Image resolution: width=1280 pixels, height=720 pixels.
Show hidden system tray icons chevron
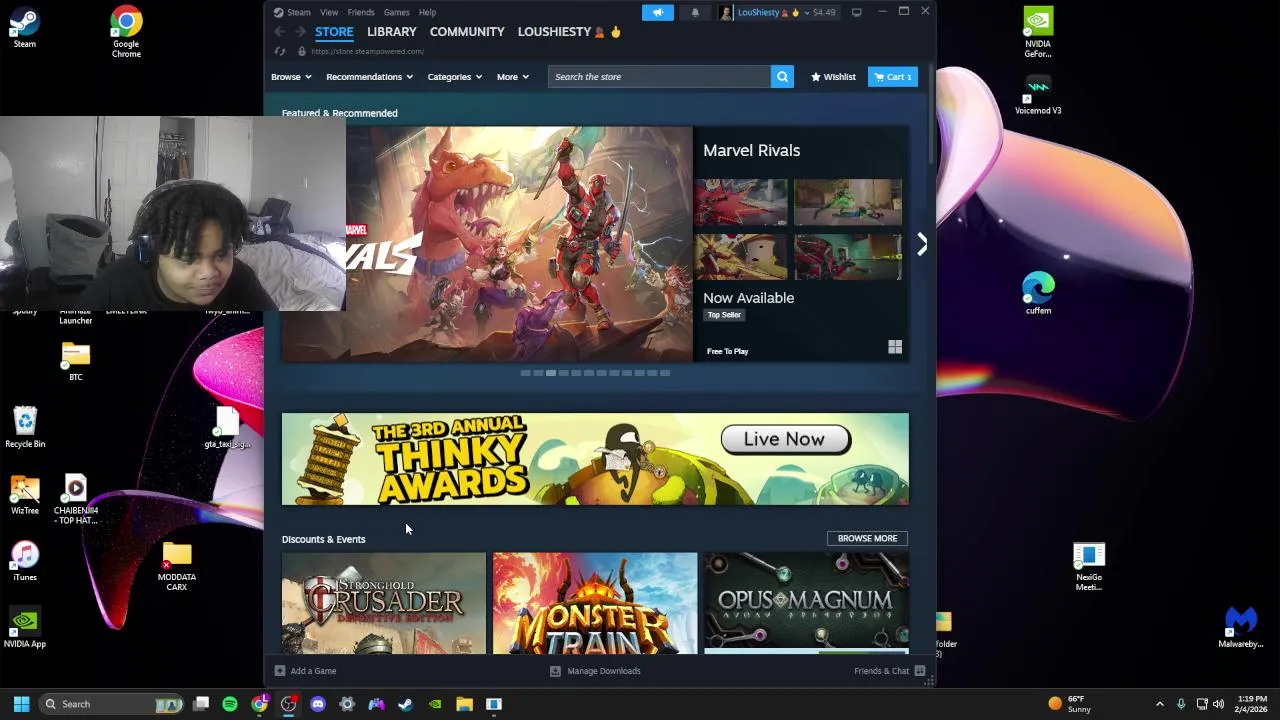pos(1160,704)
